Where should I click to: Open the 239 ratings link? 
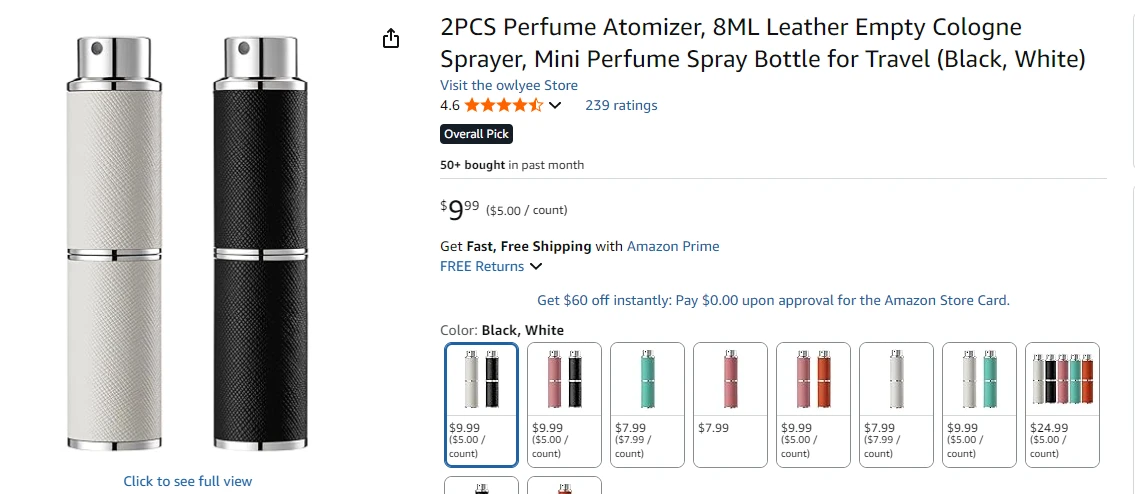(621, 105)
